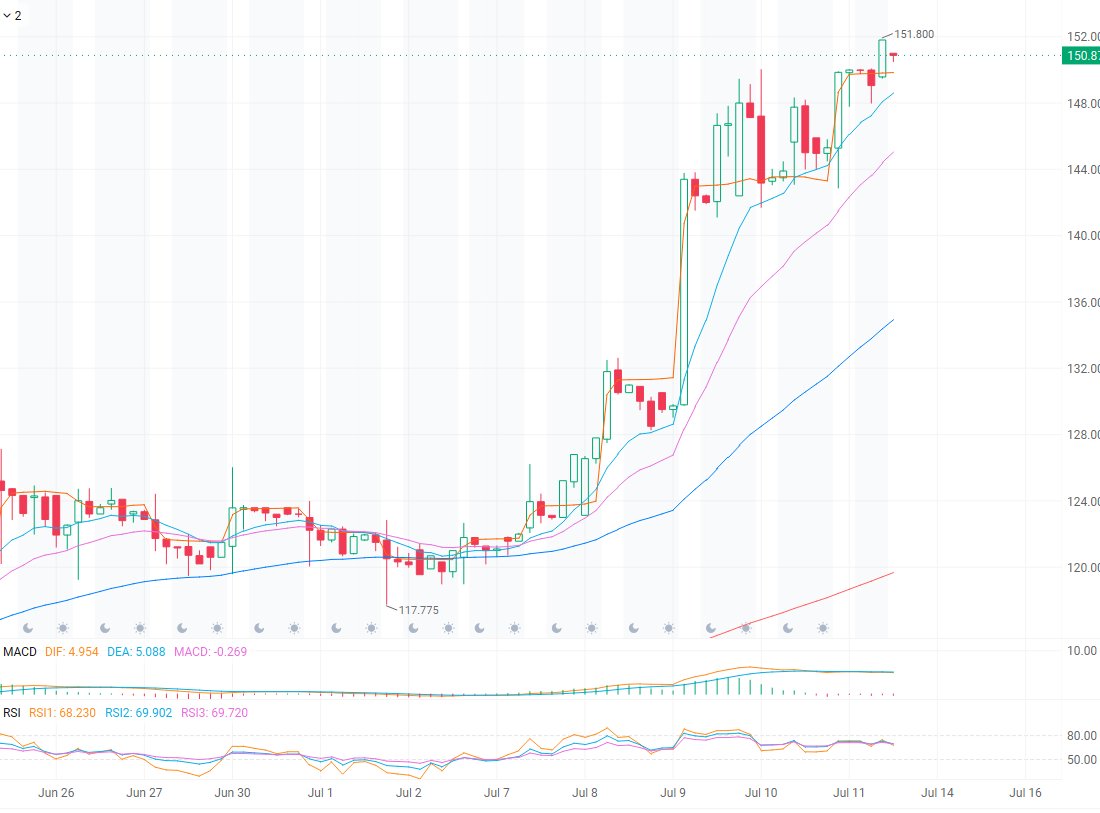The image size is (1100, 813).
Task: Click the Jul 10 date label
Action: (761, 793)
